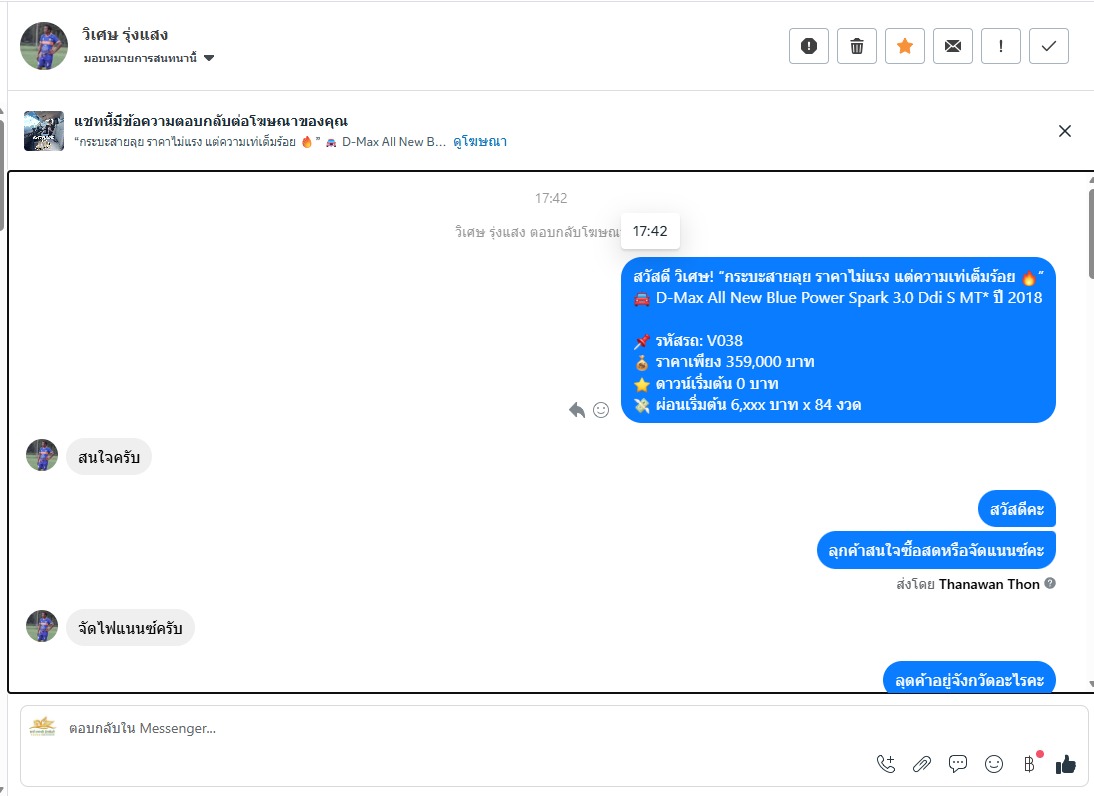This screenshot has width=1094, height=796.
Task: Dismiss the ad reply banner
Action: click(x=1065, y=131)
